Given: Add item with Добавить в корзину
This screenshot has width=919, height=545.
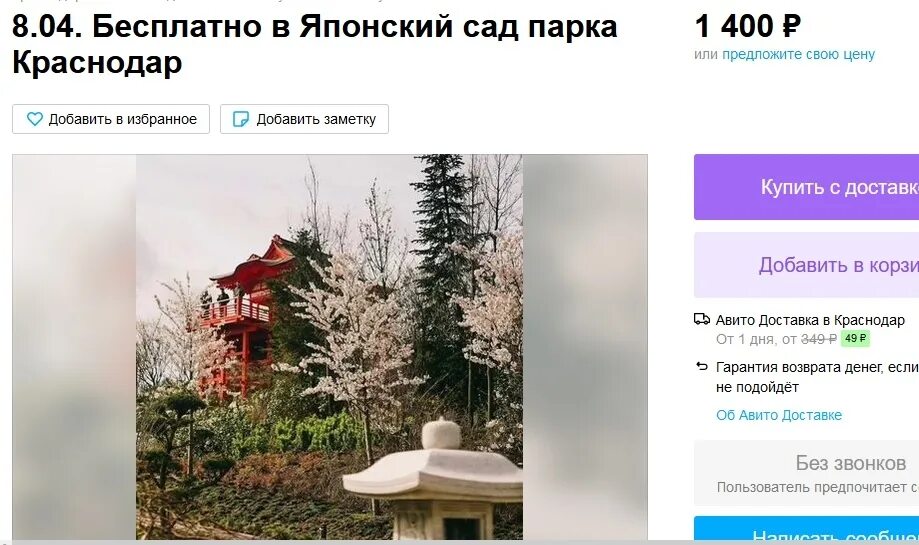Looking at the screenshot, I should pos(806,265).
